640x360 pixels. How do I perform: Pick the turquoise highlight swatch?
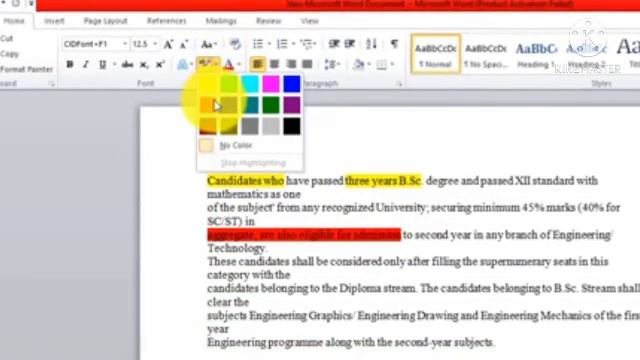[250, 84]
